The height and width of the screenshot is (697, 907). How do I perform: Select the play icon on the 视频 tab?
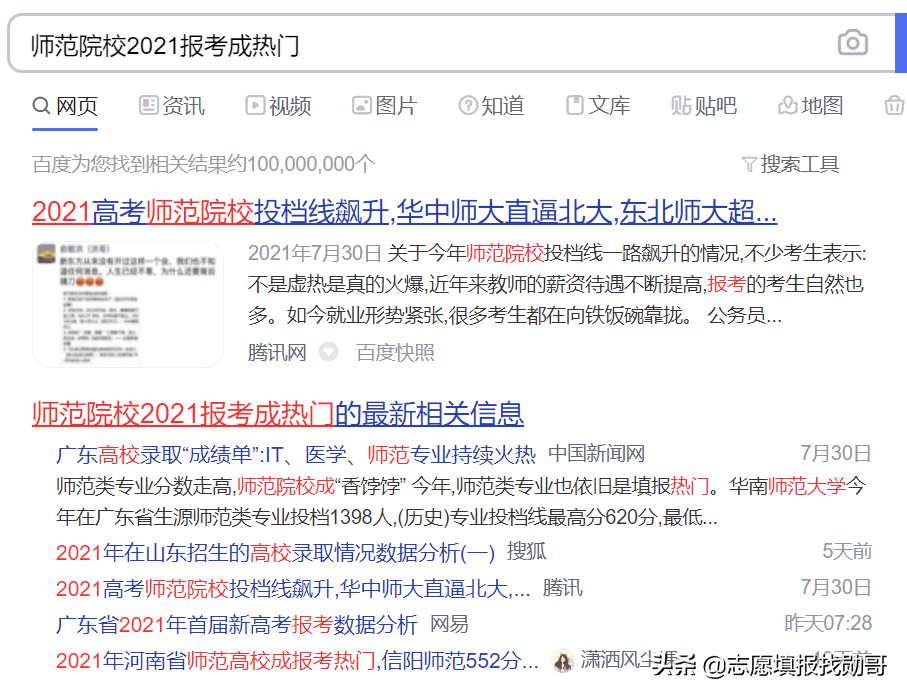point(254,105)
